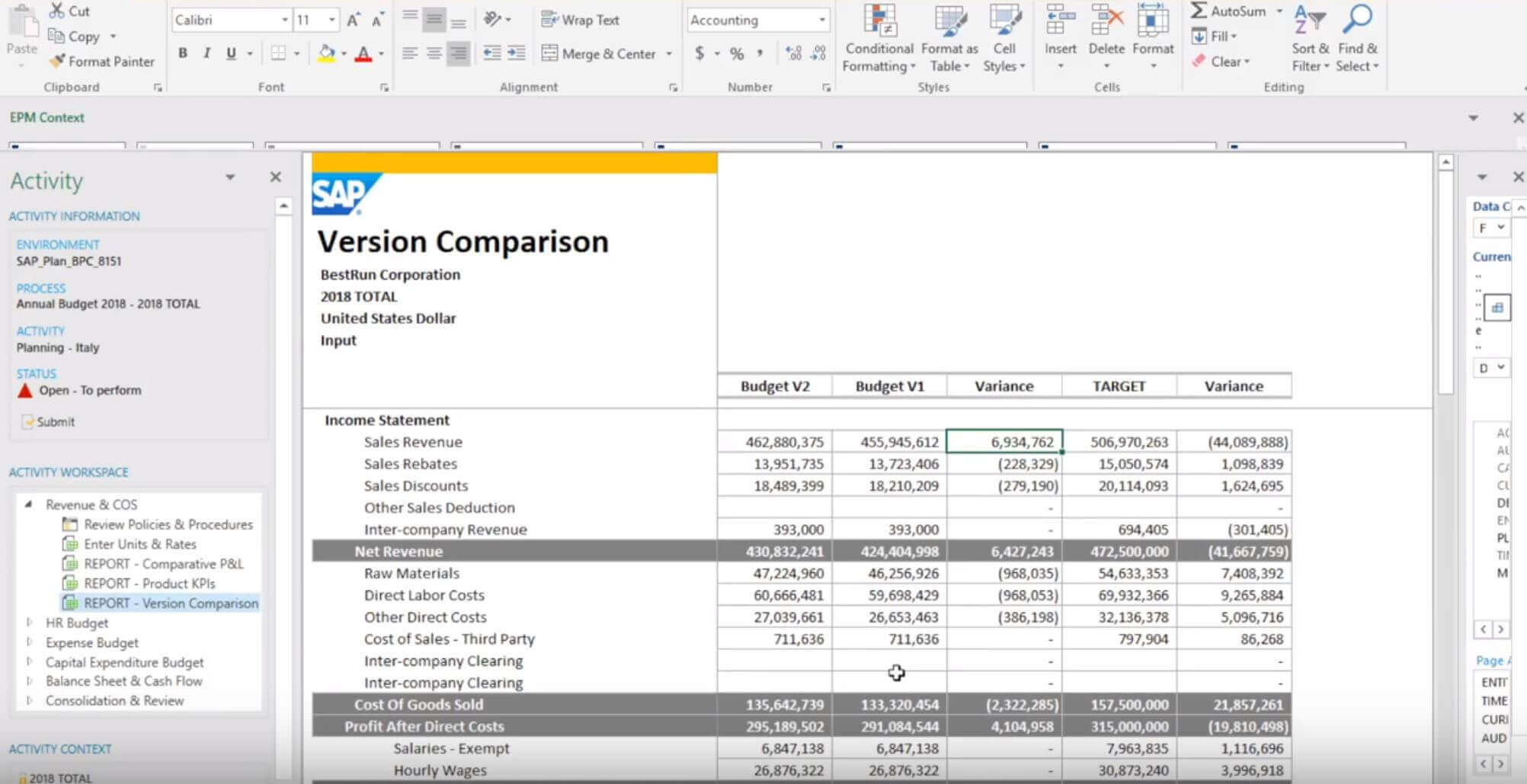Open Format cells menu
Viewport: 1527px width, 784px height.
click(1153, 37)
